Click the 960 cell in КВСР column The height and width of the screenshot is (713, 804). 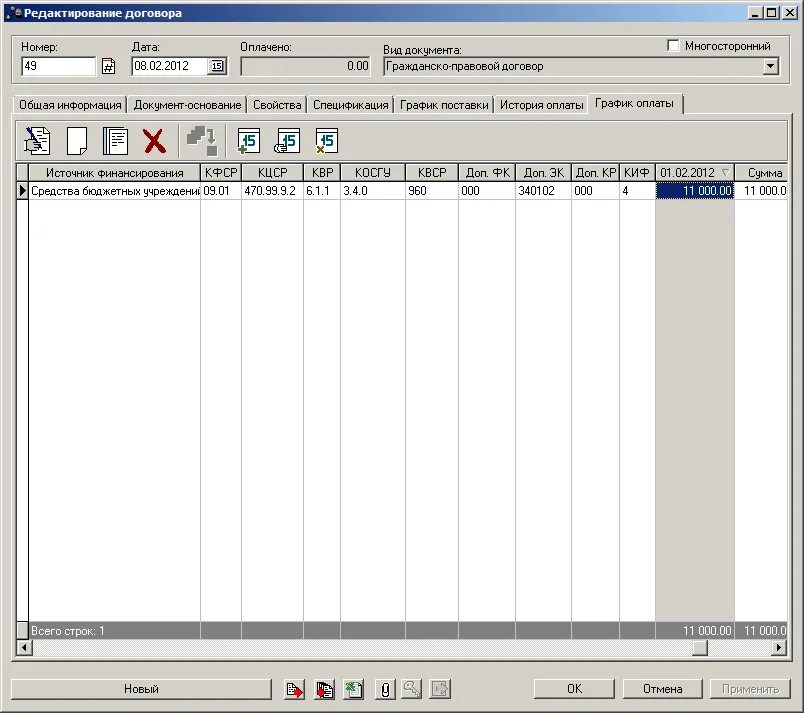[x=432, y=191]
